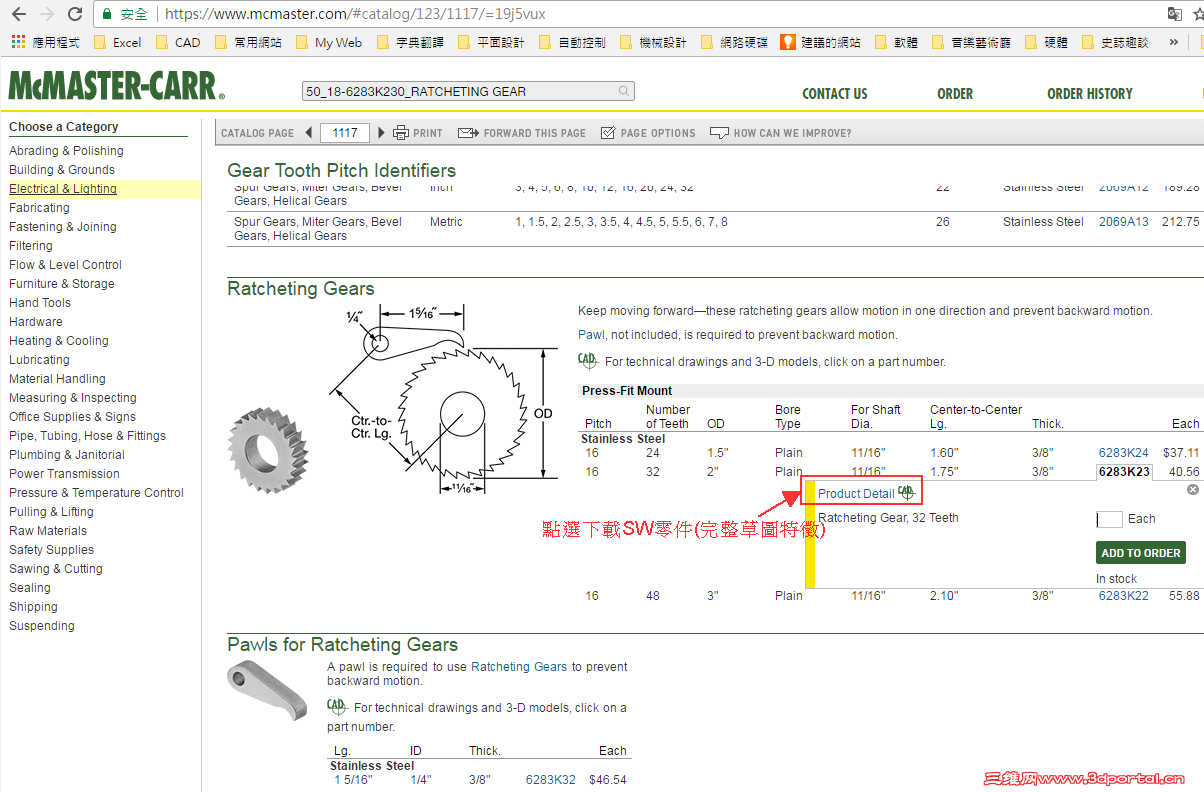The width and height of the screenshot is (1204, 792).
Task: Click Pawls for Ratcheting Gears heading
Action: (343, 645)
